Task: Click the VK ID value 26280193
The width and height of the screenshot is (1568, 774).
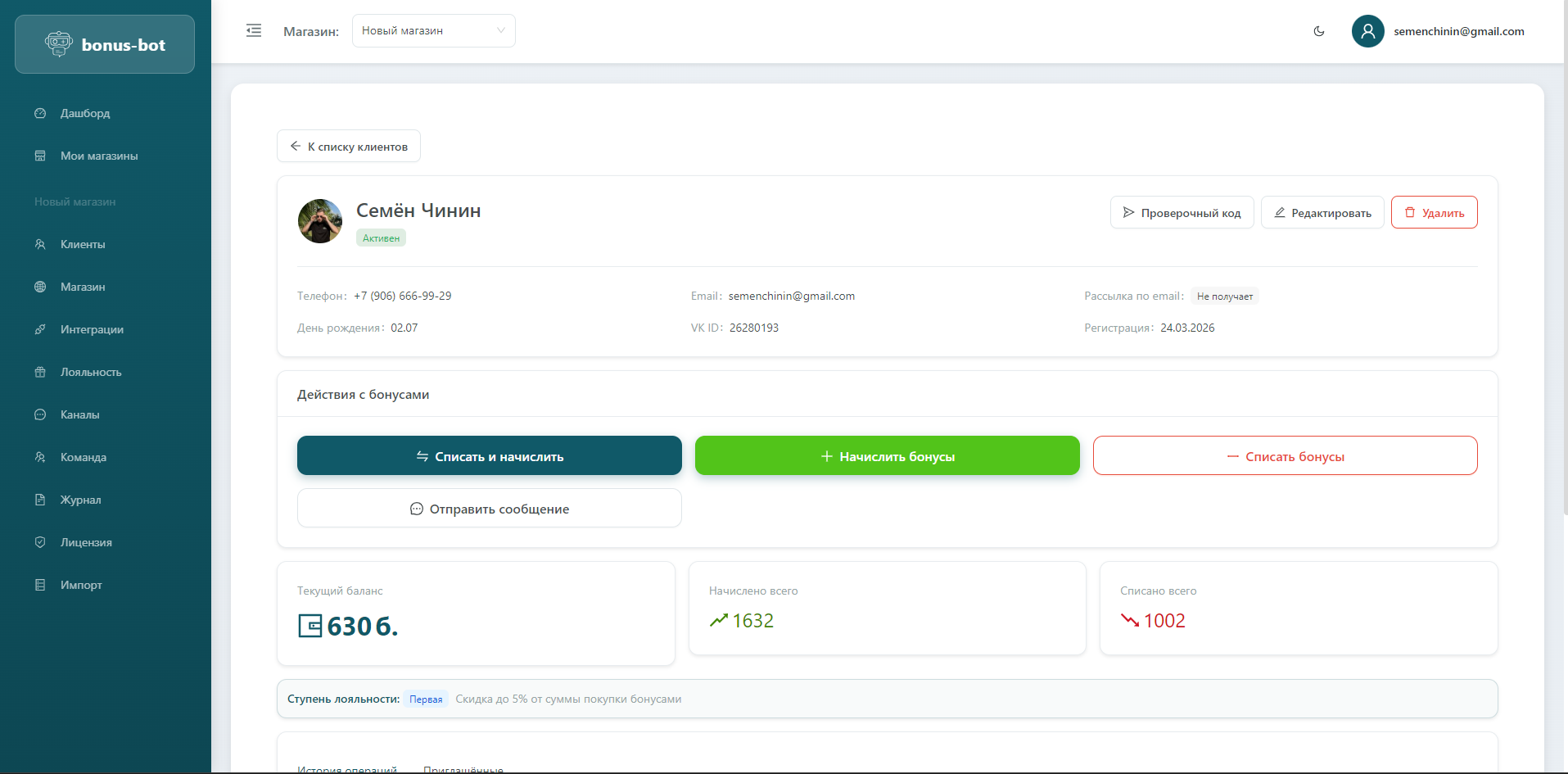Action: pos(754,328)
